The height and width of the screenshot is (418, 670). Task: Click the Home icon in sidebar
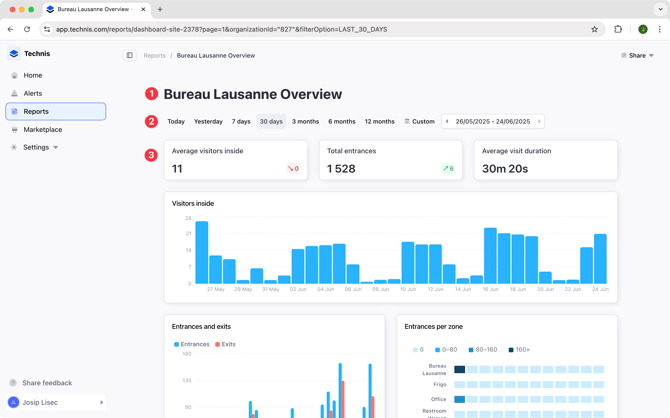(x=14, y=75)
